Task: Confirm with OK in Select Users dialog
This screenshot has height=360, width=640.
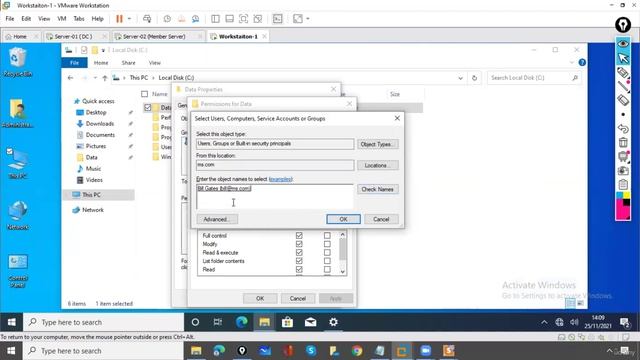Action: 343,219
